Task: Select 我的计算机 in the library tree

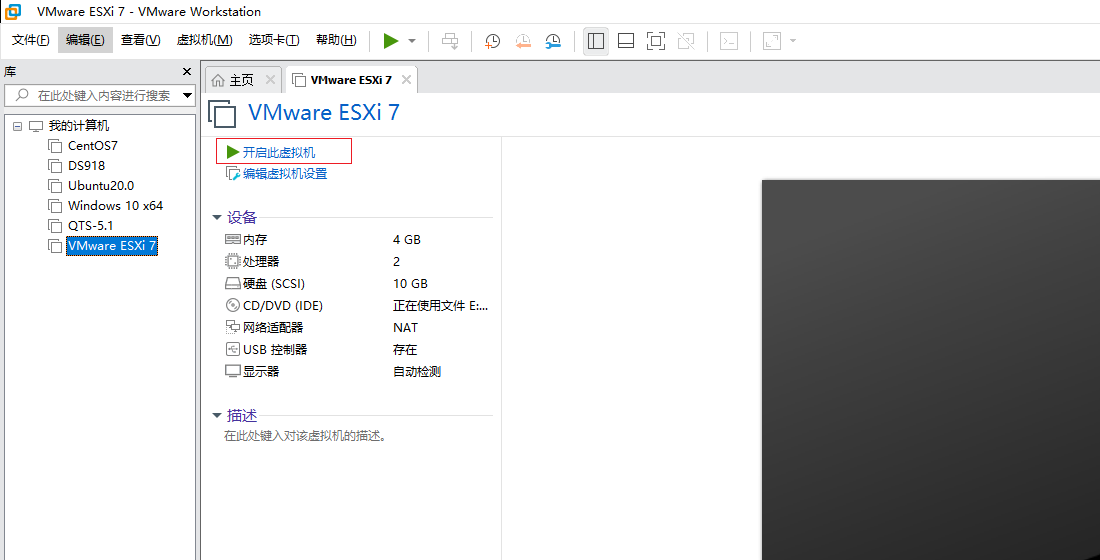Action: coord(79,126)
